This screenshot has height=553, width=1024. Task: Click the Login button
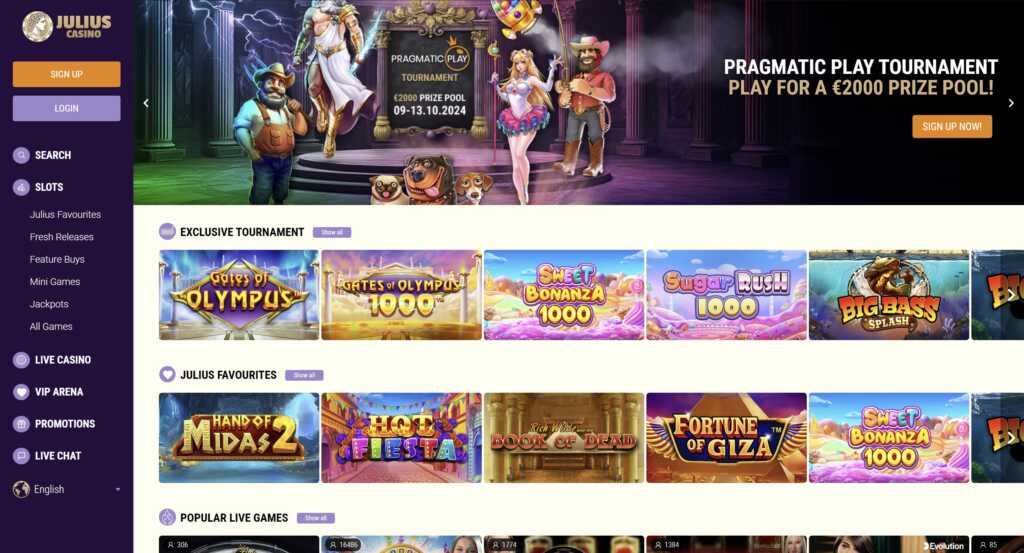(x=67, y=108)
